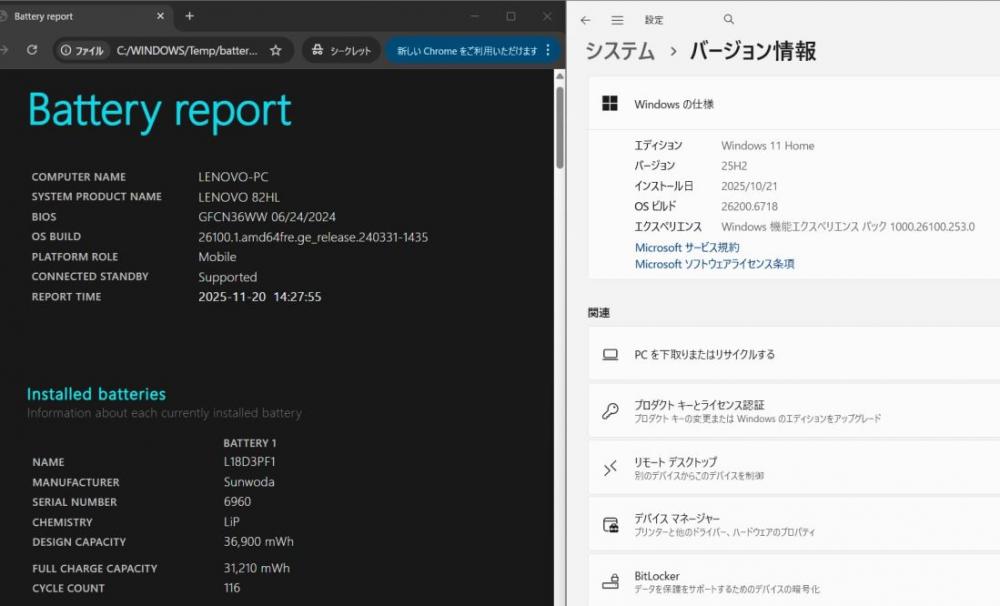Click the Settings back arrow

pos(585,20)
